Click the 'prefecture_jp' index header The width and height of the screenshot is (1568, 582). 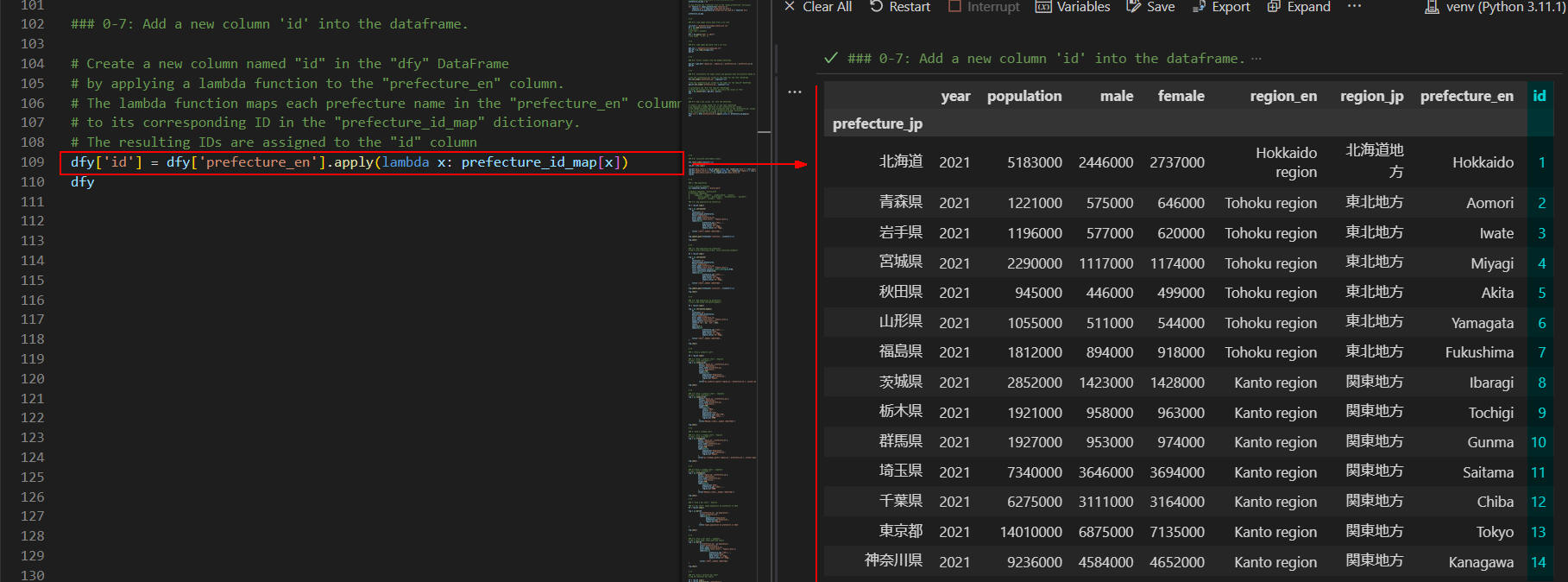877,123
